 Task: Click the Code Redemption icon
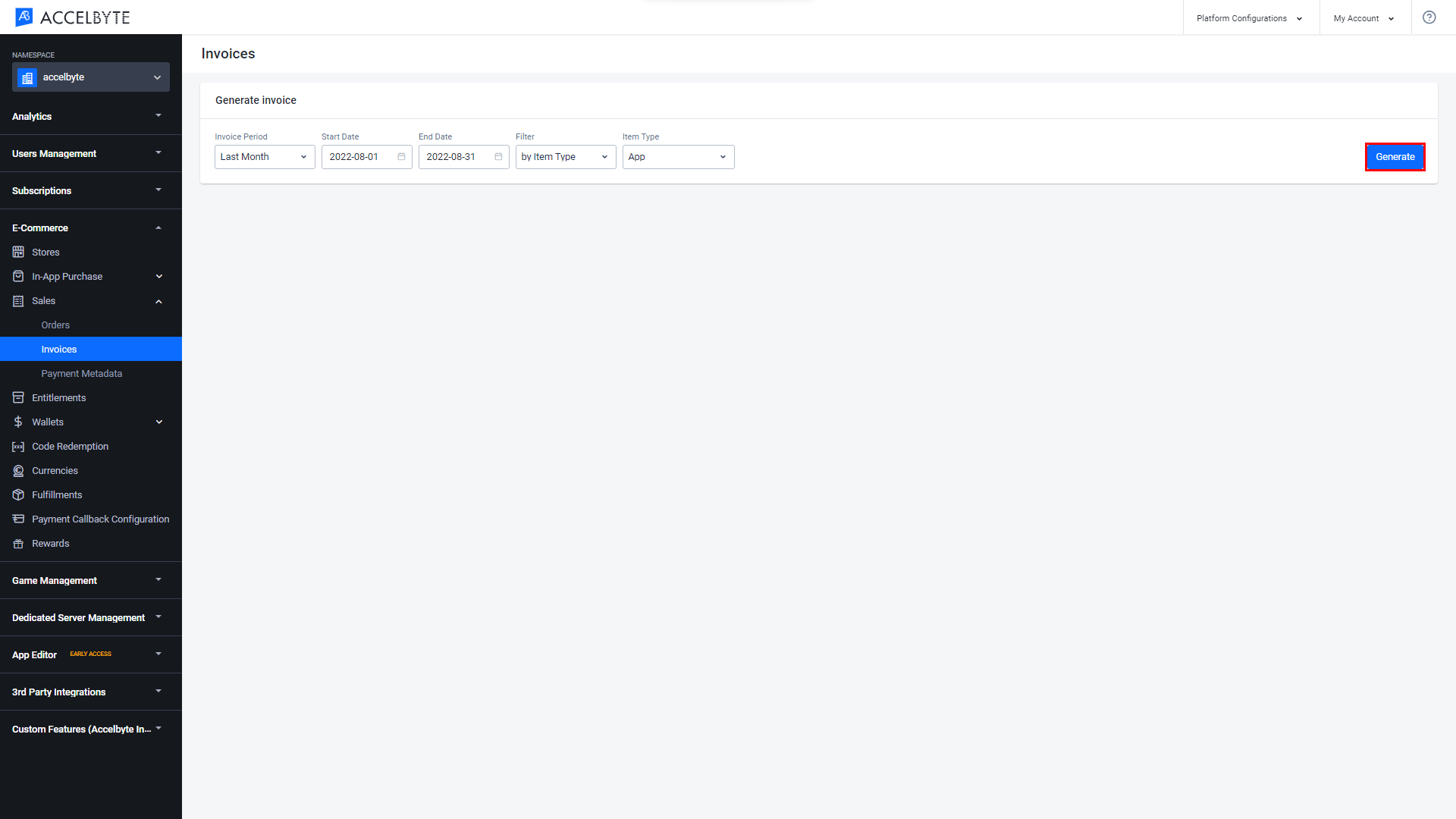pos(18,446)
